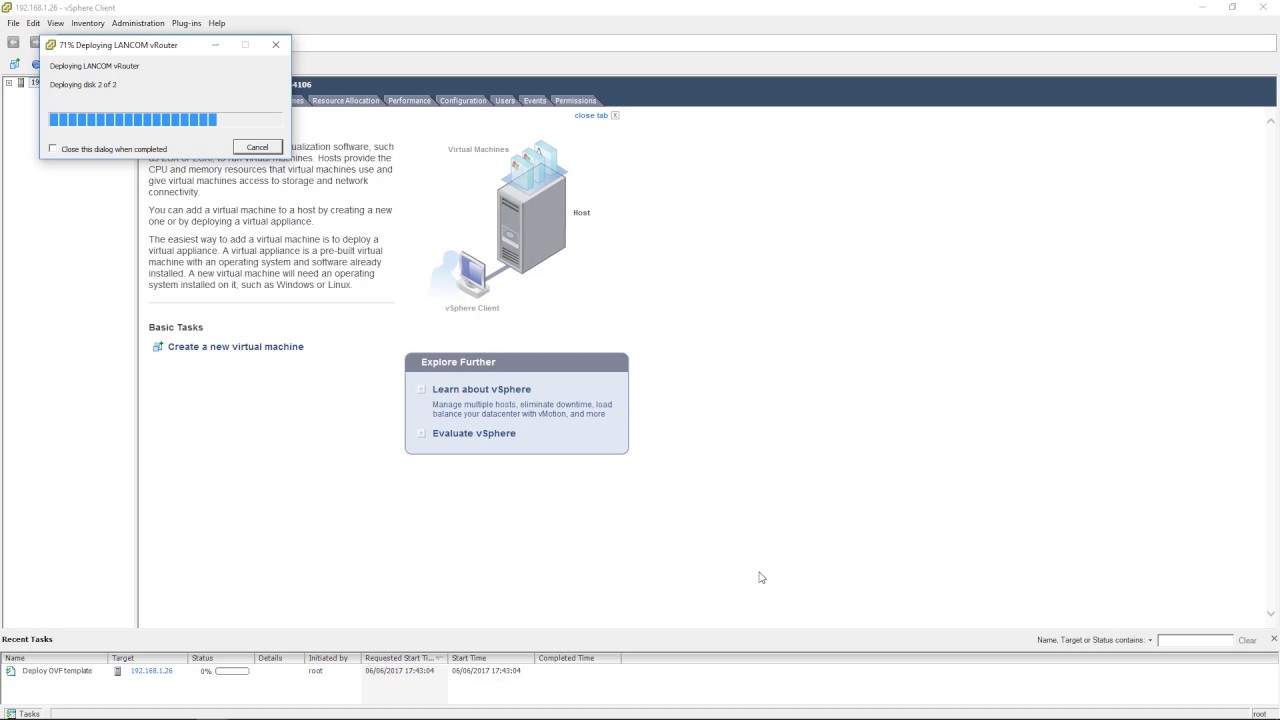Click the scroll up arrow of main panel
This screenshot has height=720, width=1280.
tap(1271, 119)
